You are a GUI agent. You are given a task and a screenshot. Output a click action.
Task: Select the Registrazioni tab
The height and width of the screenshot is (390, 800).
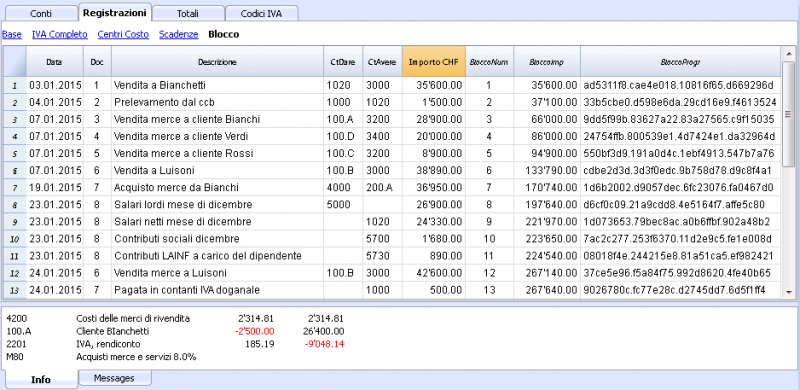(x=115, y=12)
